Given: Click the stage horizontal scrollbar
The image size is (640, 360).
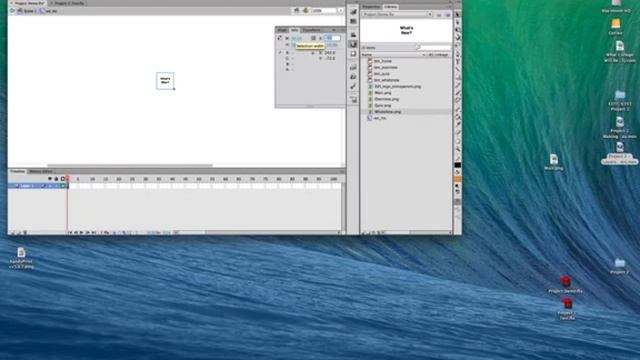Looking at the screenshot, I should point(131,166).
